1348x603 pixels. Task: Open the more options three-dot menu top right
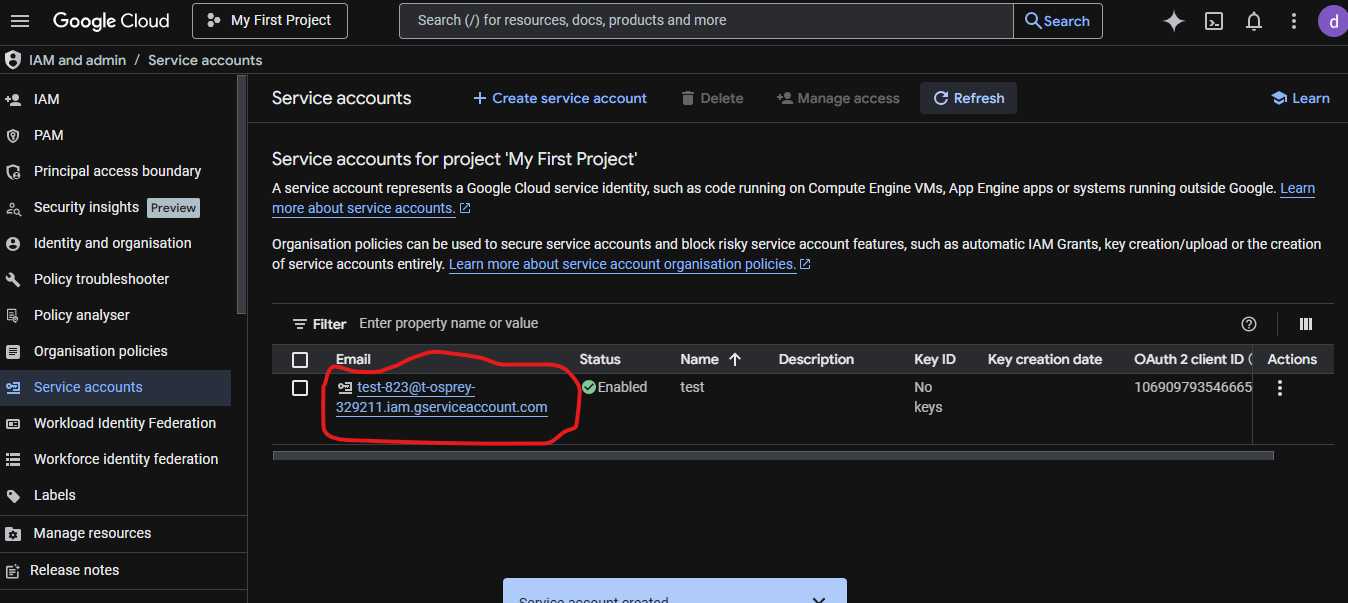coord(1293,20)
